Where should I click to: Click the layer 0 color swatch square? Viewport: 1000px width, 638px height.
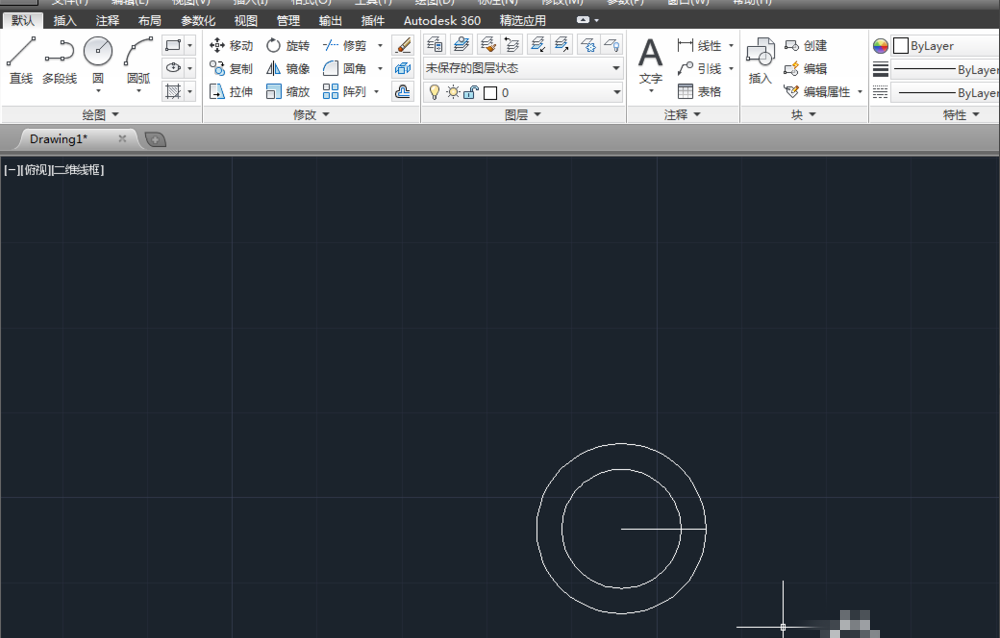490,93
